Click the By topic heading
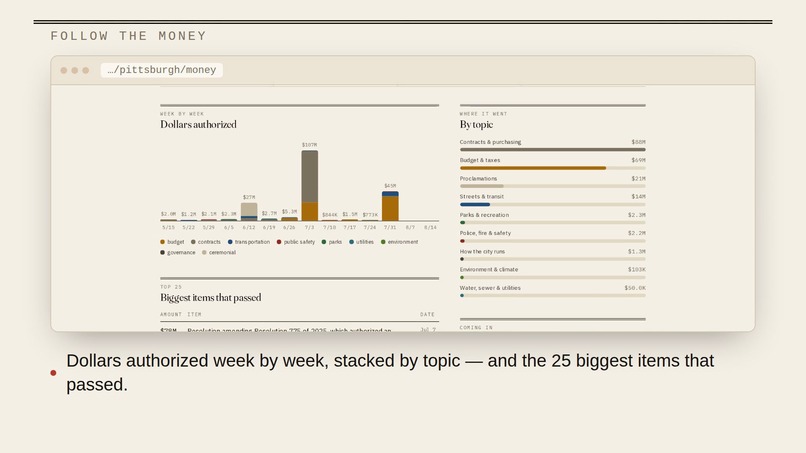 click(x=476, y=124)
